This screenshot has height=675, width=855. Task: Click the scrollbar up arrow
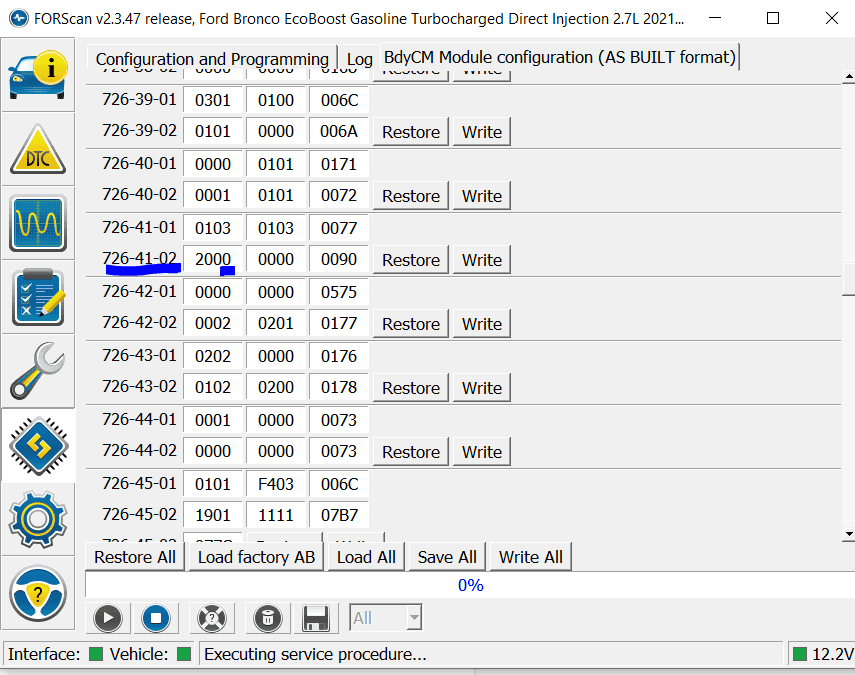[x=848, y=77]
